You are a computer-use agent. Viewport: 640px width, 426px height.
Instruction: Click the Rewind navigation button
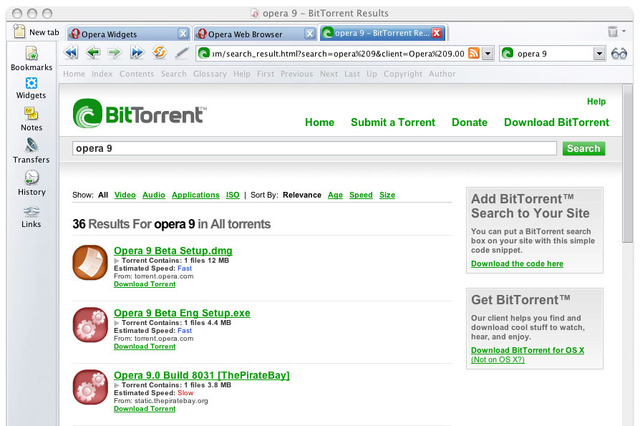click(x=71, y=53)
